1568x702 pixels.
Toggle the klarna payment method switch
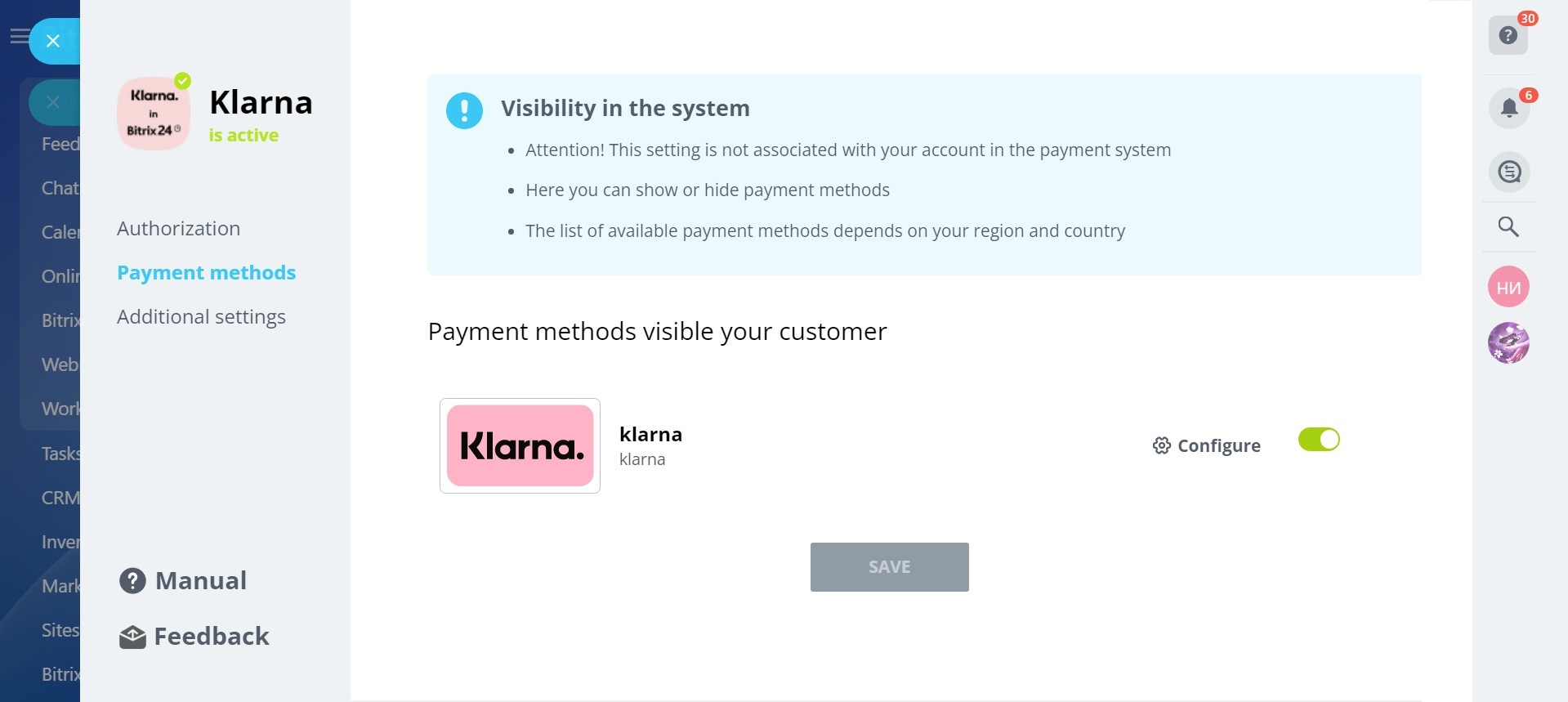(1319, 440)
